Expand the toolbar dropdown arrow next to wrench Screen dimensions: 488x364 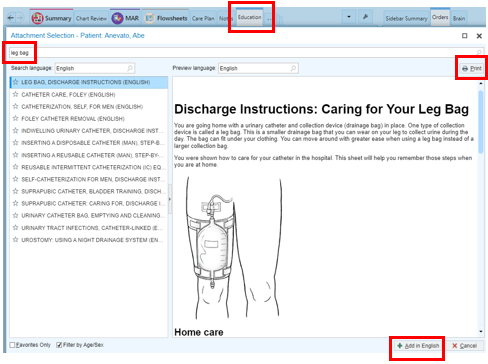click(349, 17)
